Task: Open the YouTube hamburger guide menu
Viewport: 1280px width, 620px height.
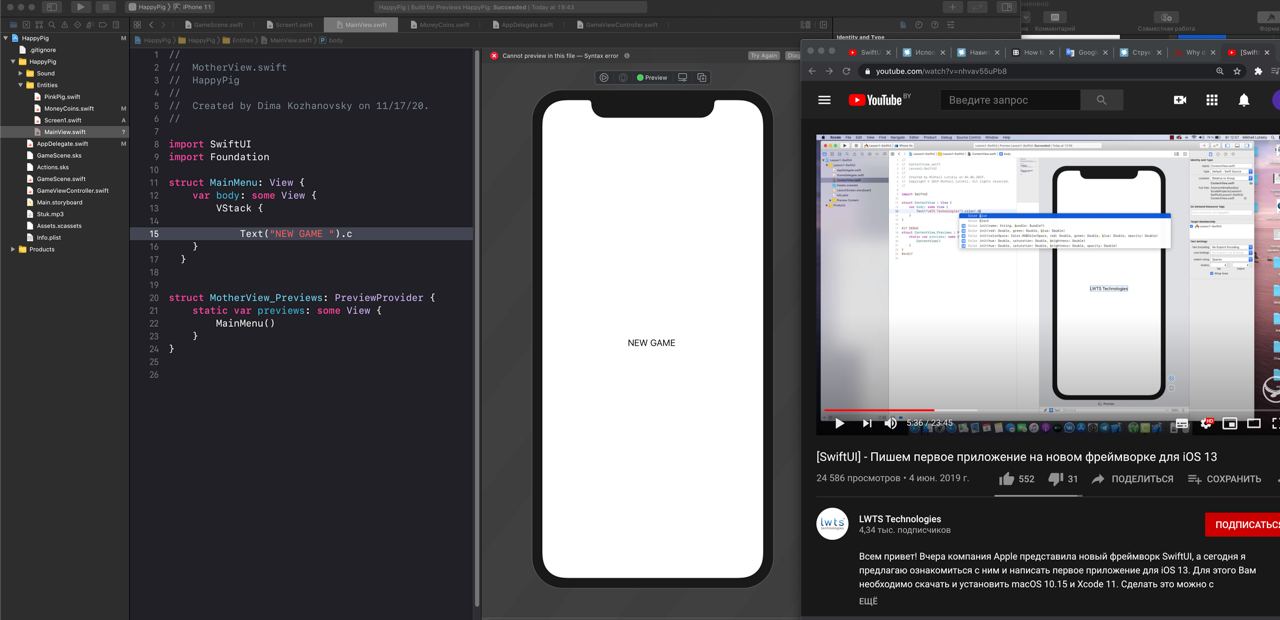Action: (x=824, y=100)
